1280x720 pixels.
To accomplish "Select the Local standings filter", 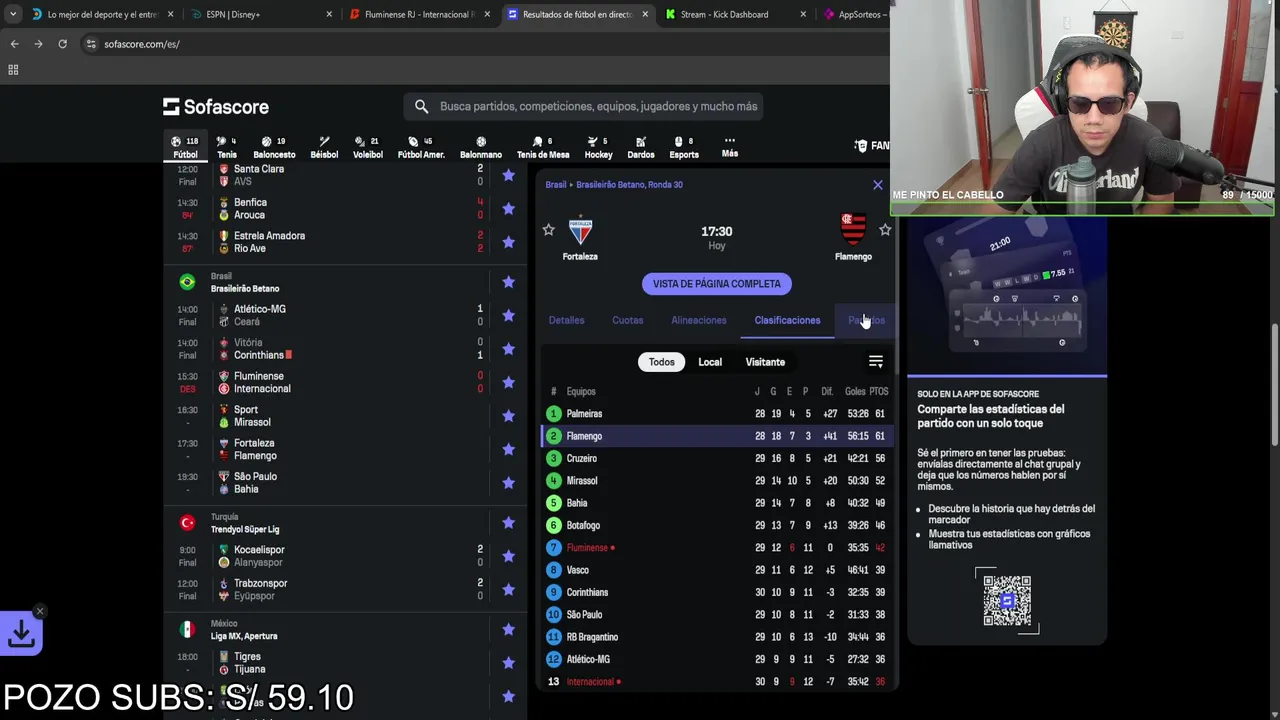I will (710, 362).
